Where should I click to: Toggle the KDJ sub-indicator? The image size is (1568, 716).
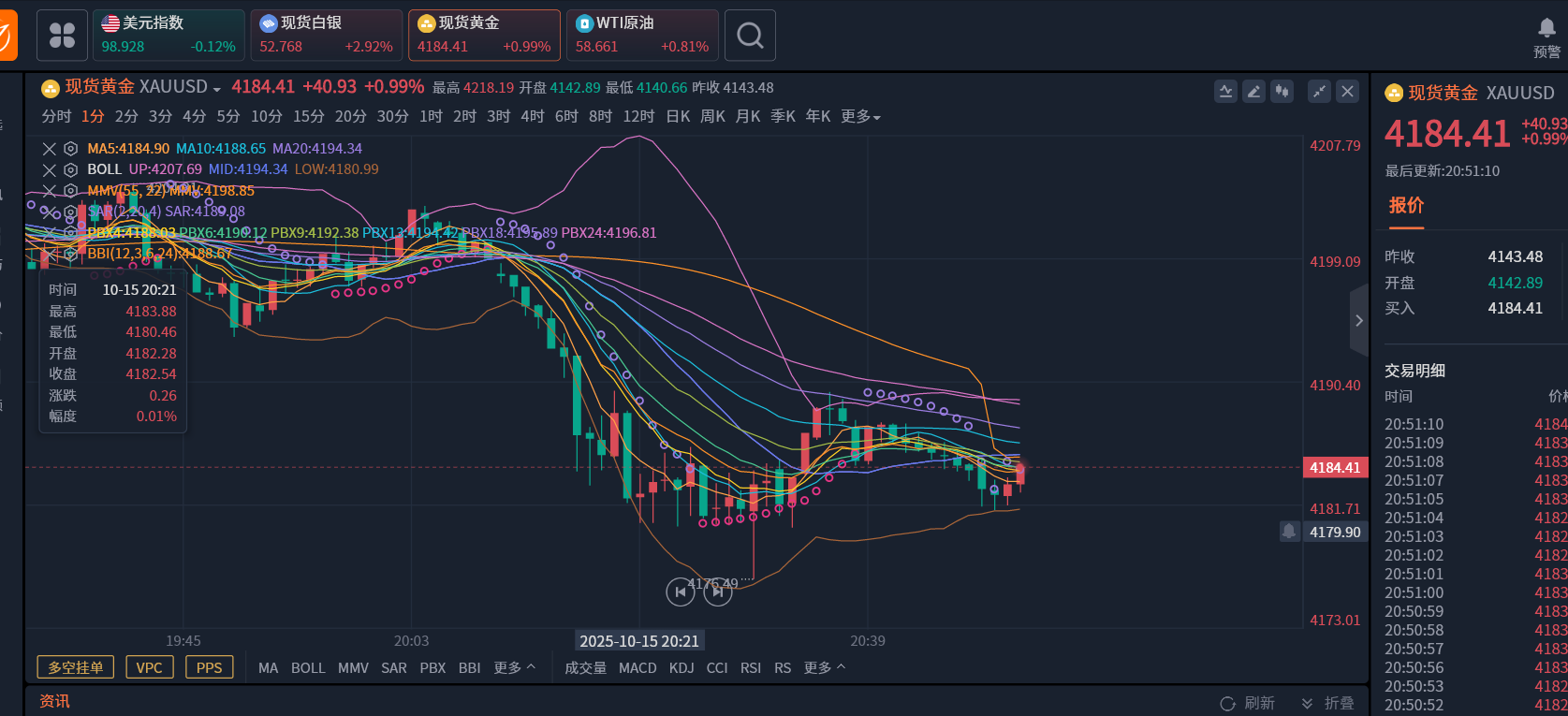coord(681,667)
